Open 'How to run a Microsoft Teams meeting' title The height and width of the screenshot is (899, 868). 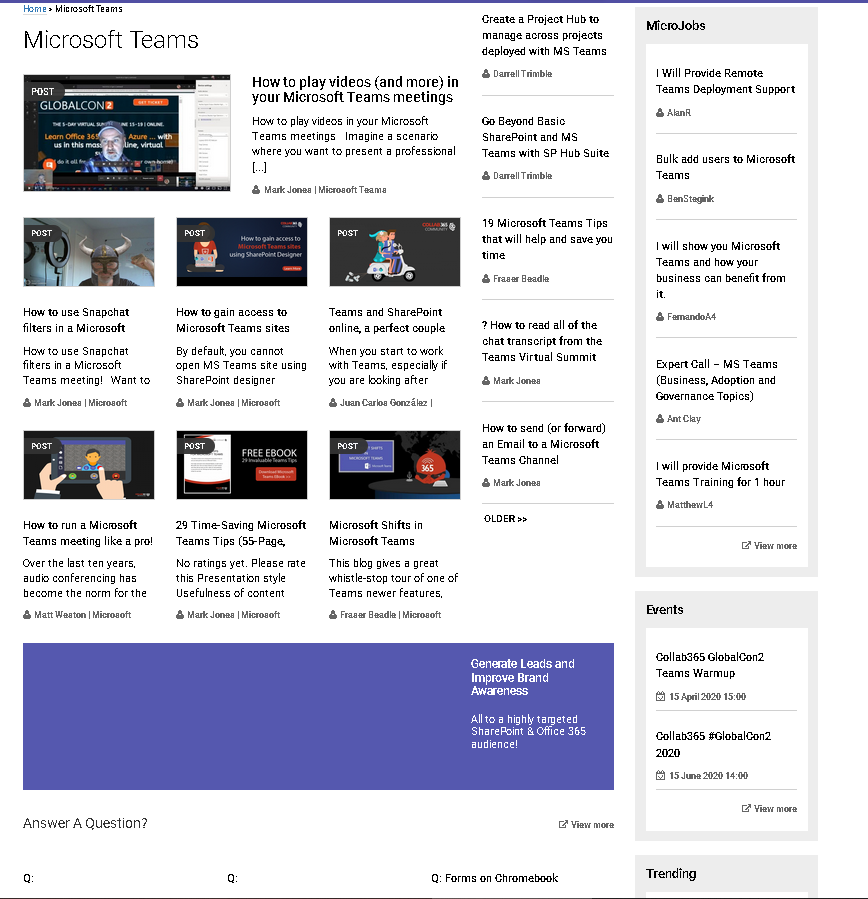tap(88, 533)
